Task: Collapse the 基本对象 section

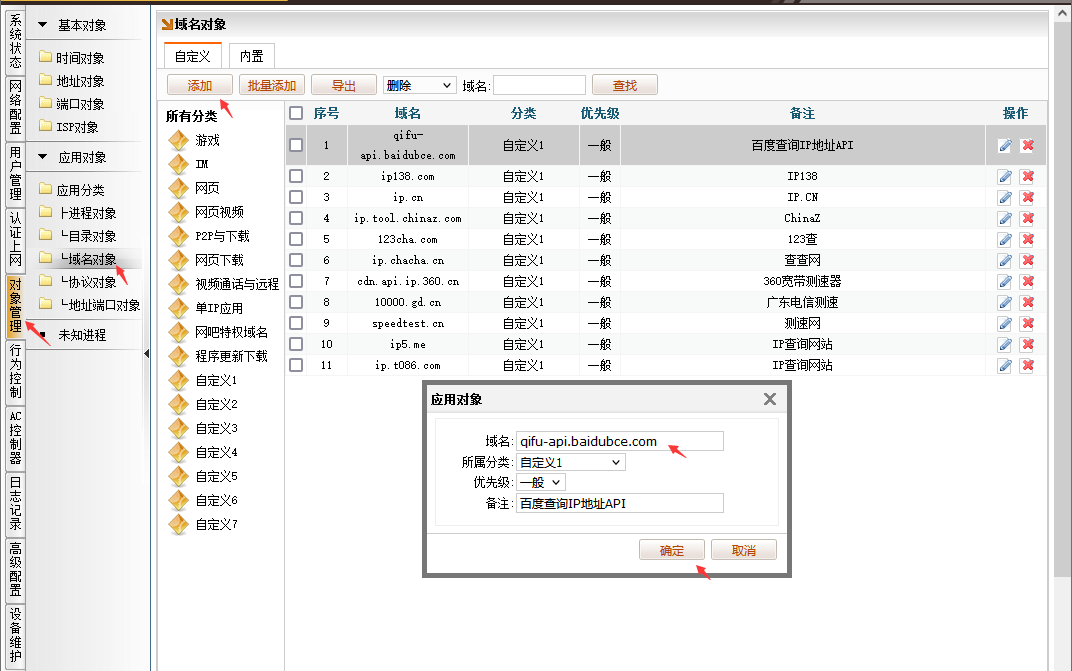Action: tap(42, 25)
